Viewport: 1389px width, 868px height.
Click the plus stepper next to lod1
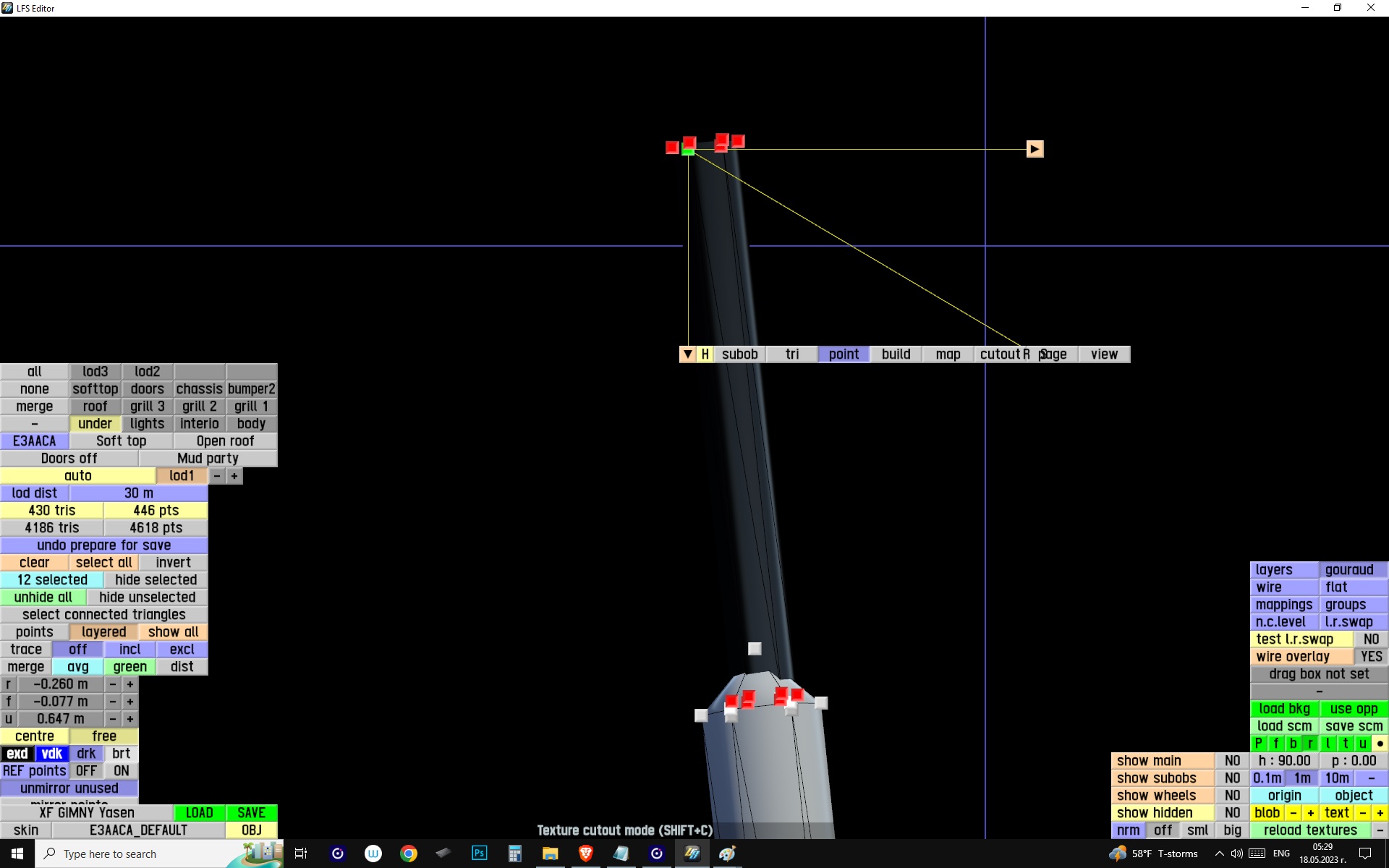pos(234,476)
